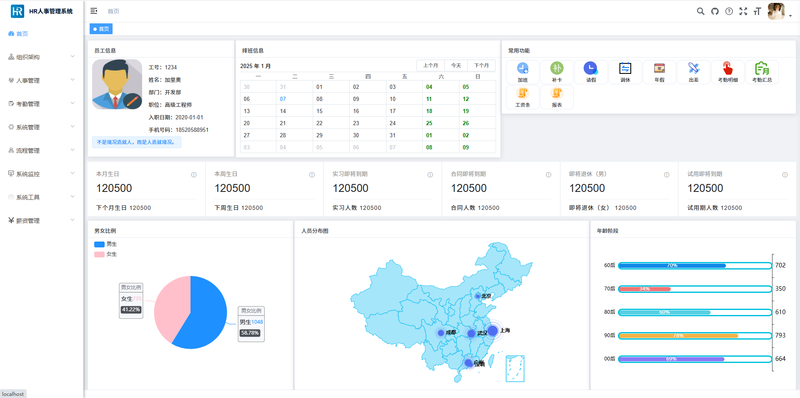
Task: Expand the 系统监控 sidebar menu
Action: 42,174
